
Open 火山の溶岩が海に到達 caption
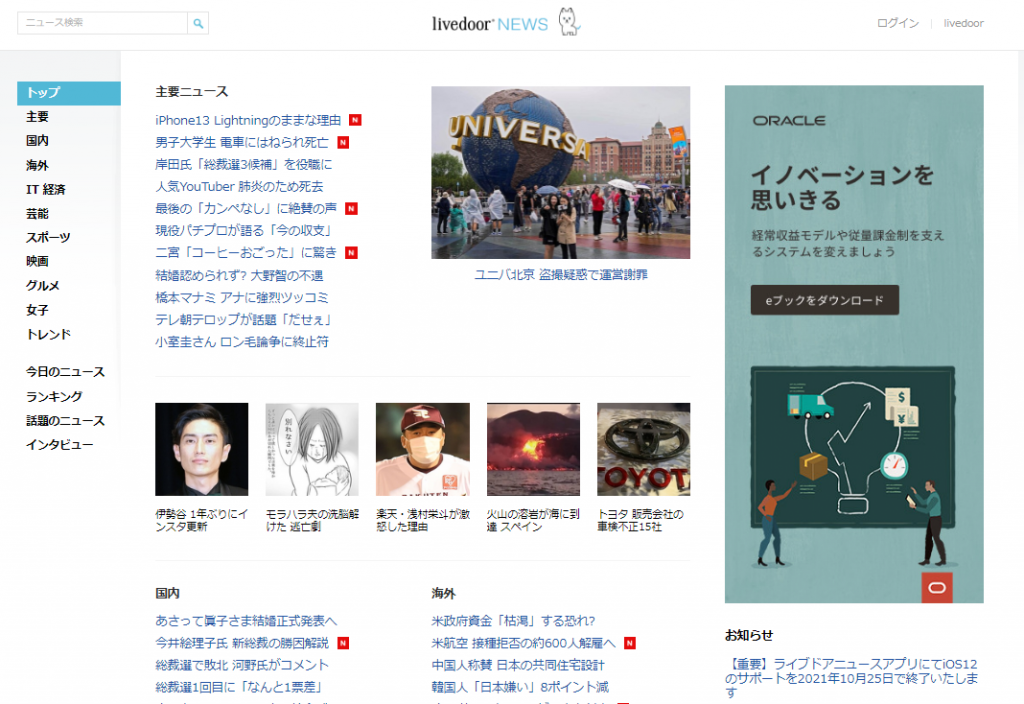coord(533,520)
